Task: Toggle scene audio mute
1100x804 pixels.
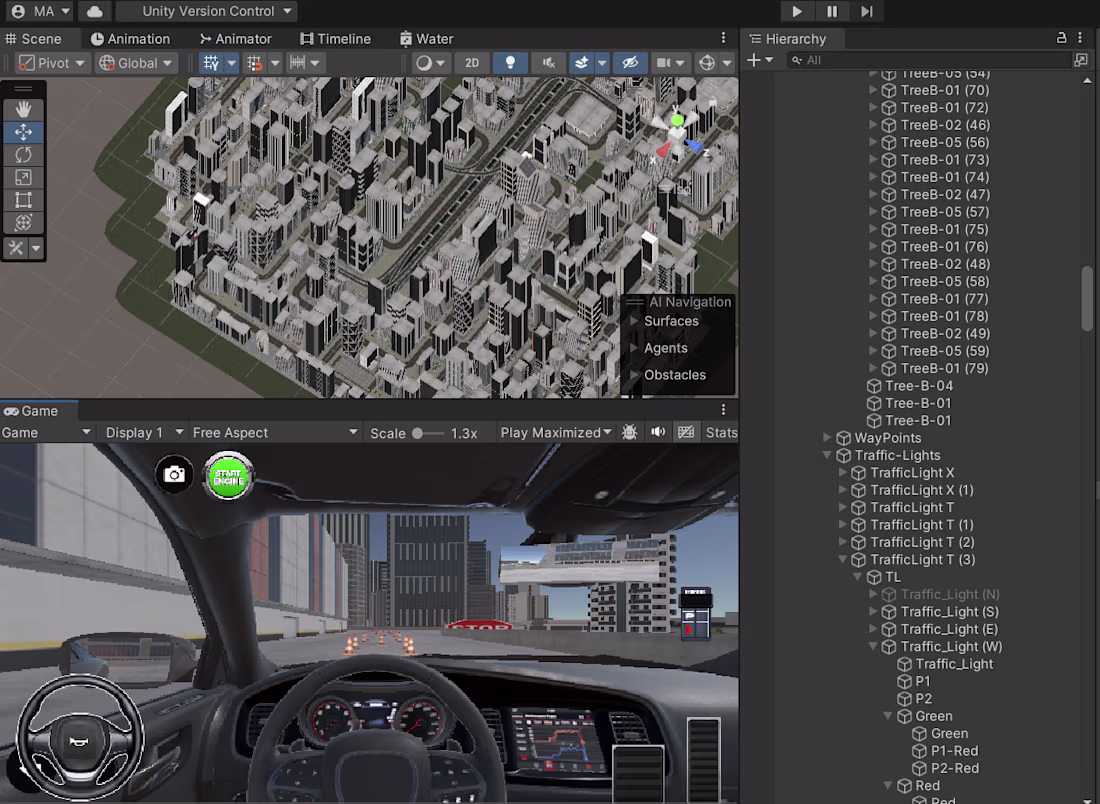Action: point(549,63)
